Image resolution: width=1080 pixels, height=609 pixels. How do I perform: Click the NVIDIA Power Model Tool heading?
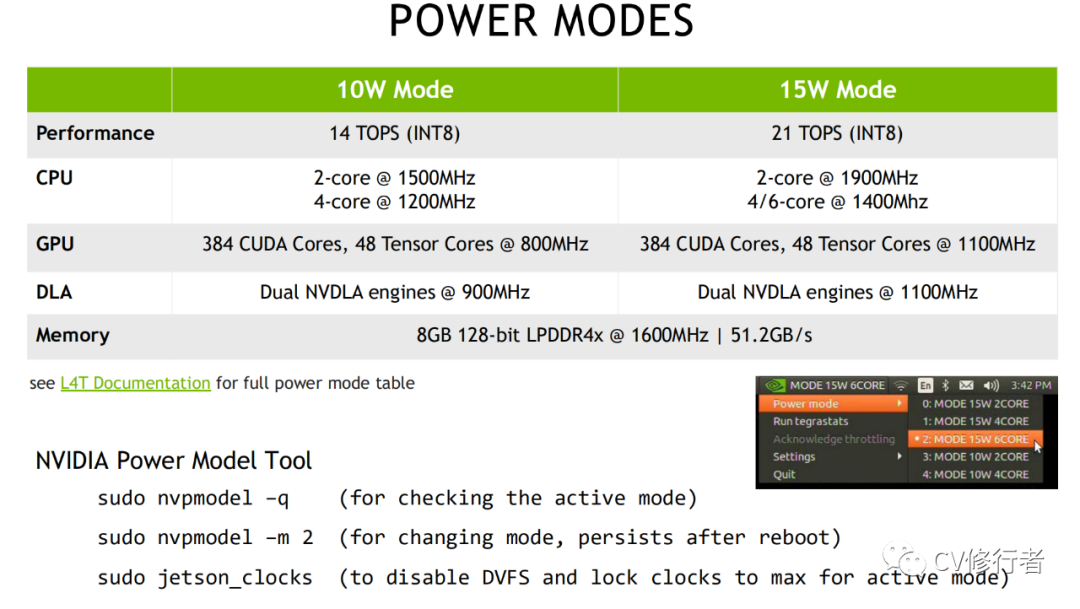(174, 460)
